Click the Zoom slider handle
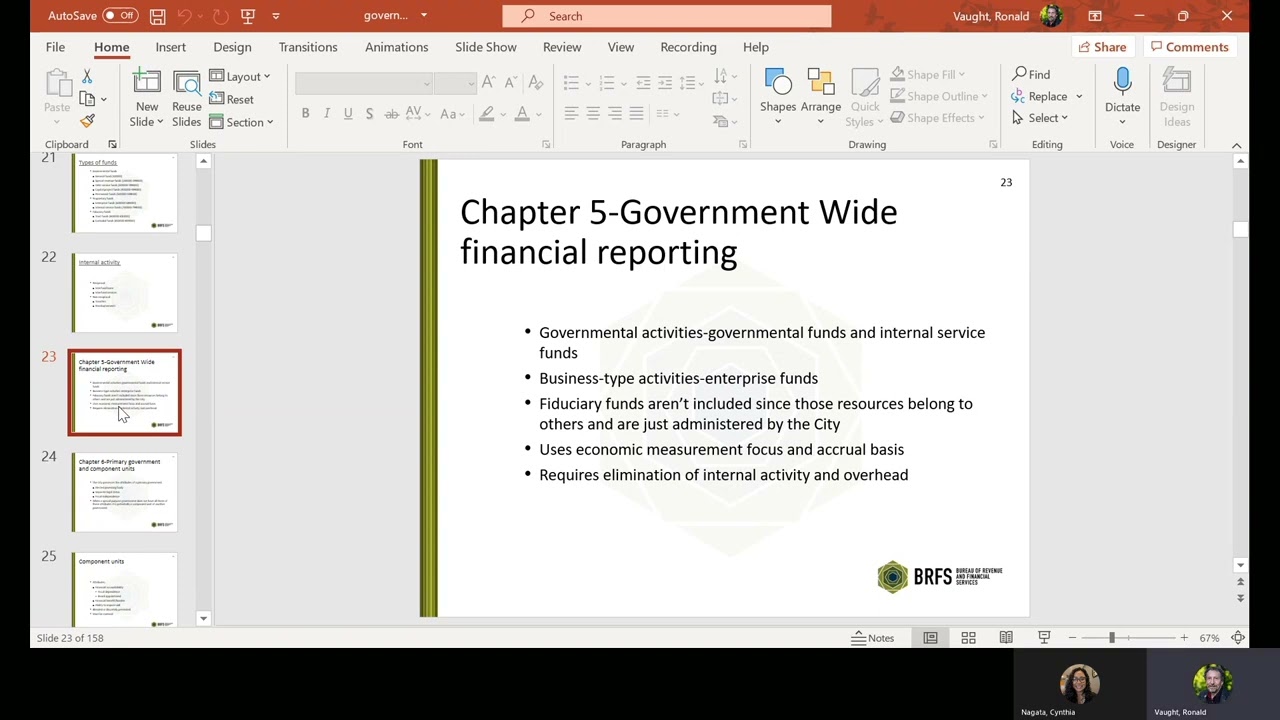1280x720 pixels. click(x=1111, y=638)
